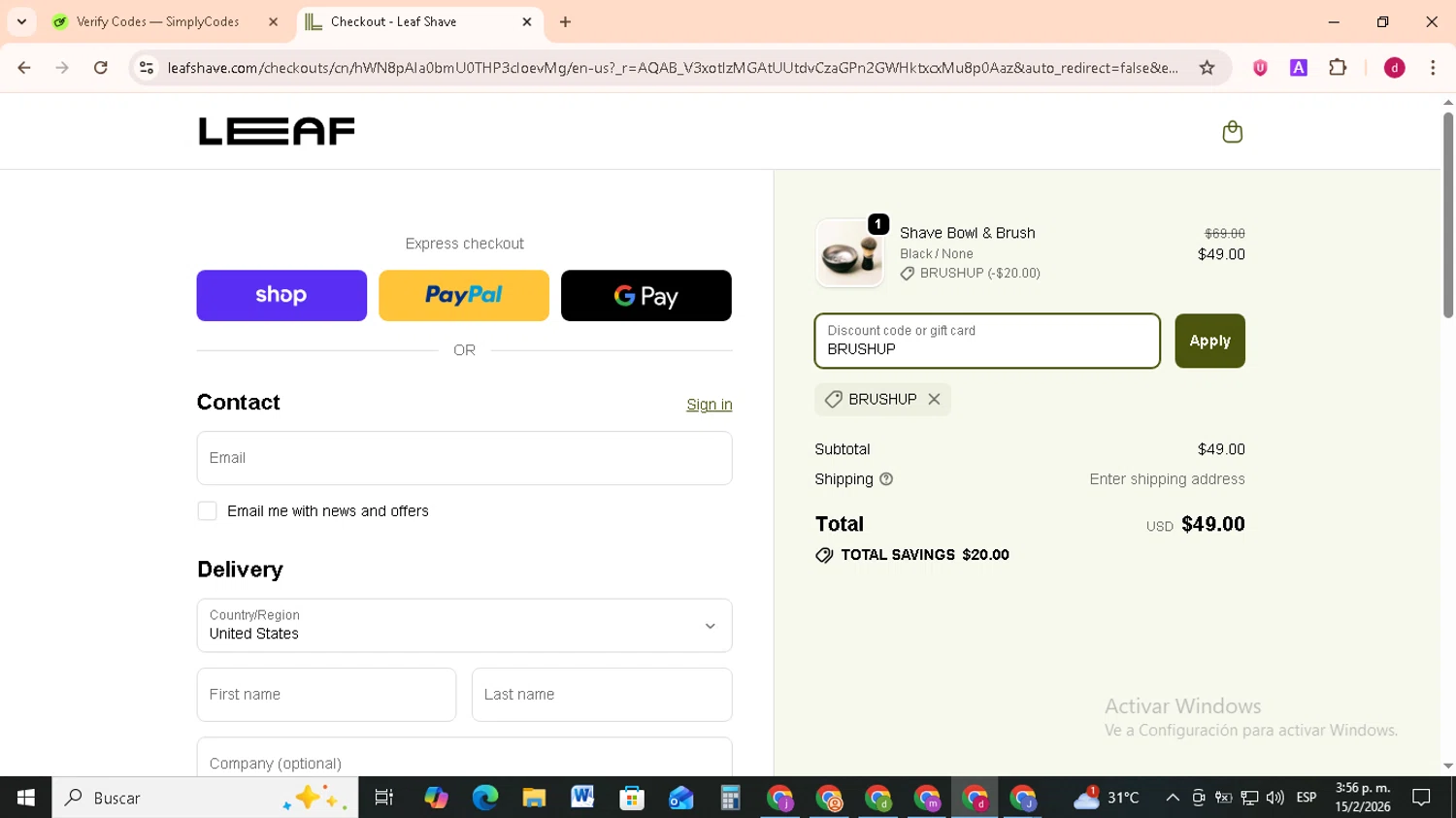
Task: Close the Checkout - Leaf Shave tab
Action: coord(527,21)
